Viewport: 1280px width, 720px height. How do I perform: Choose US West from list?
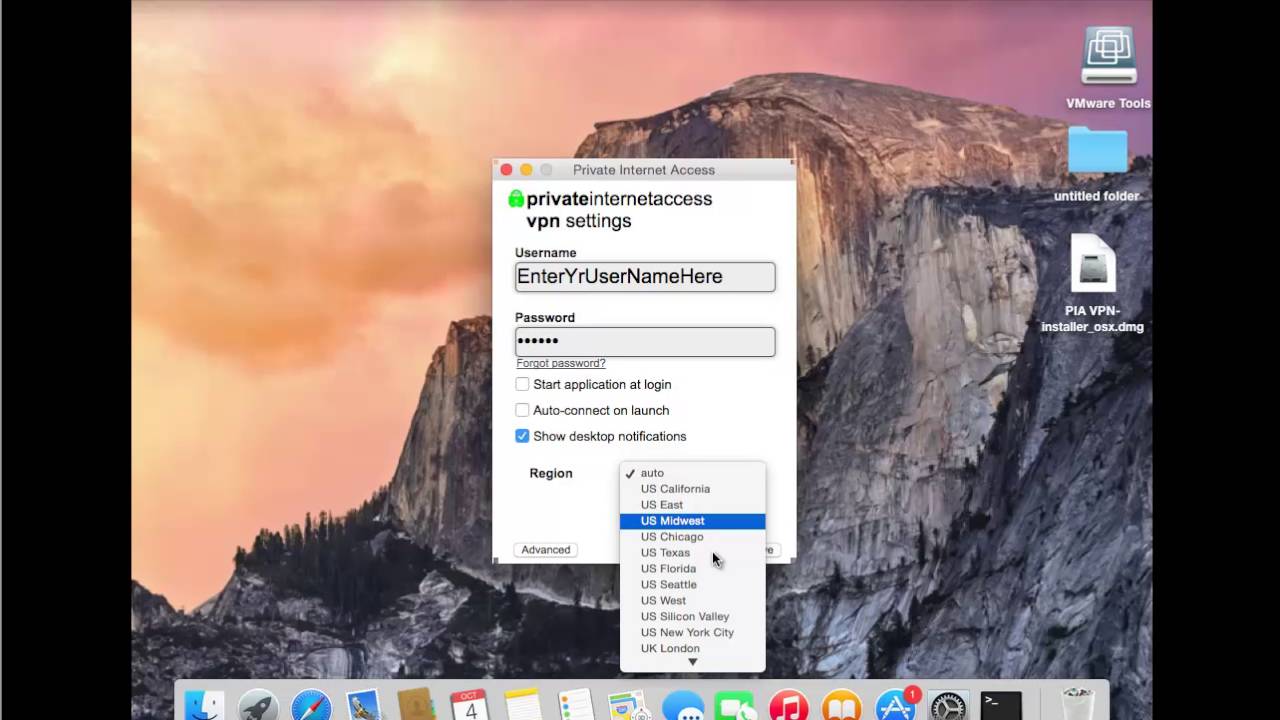[x=692, y=601]
